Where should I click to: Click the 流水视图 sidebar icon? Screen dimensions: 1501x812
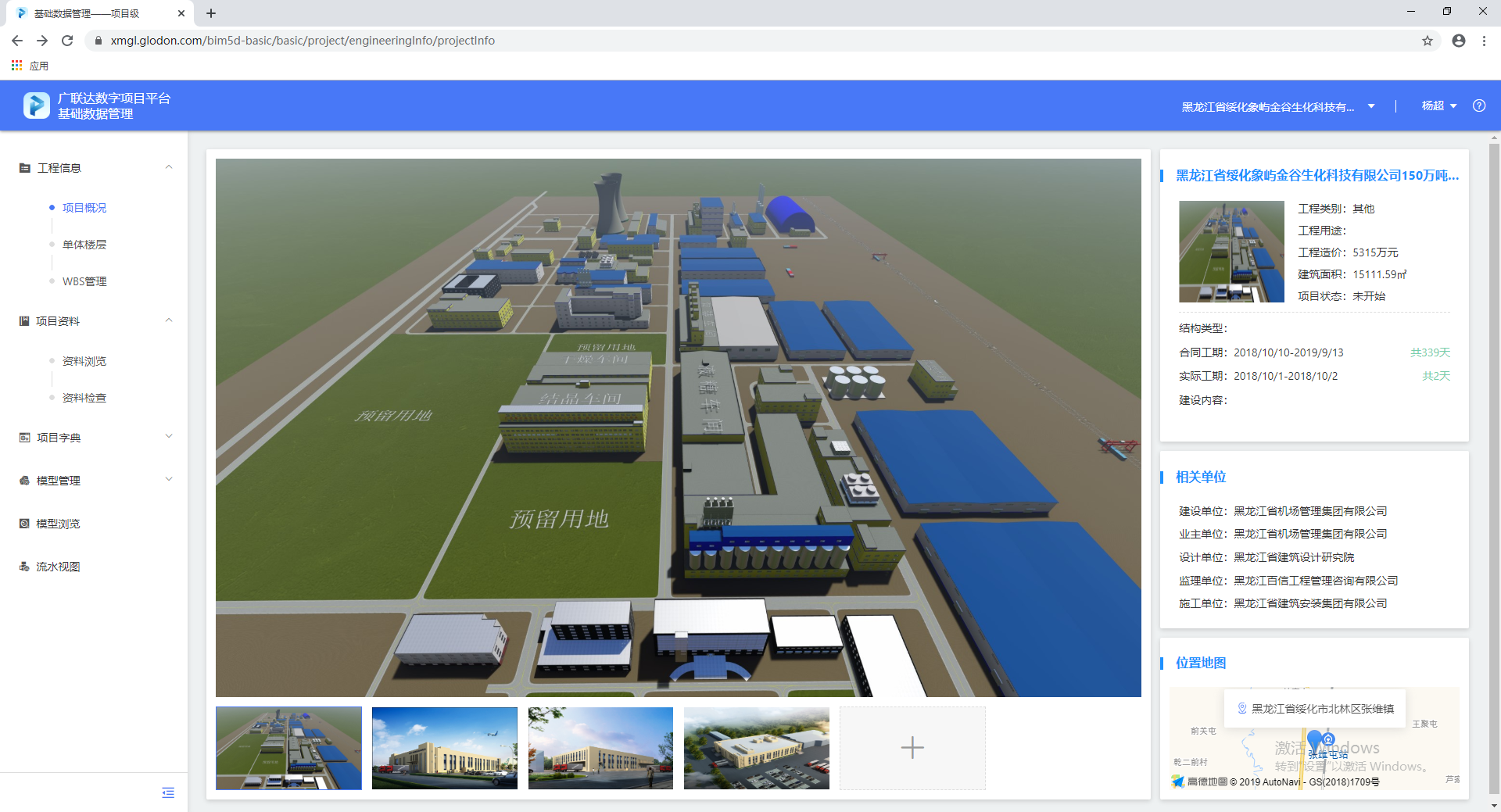tap(24, 567)
